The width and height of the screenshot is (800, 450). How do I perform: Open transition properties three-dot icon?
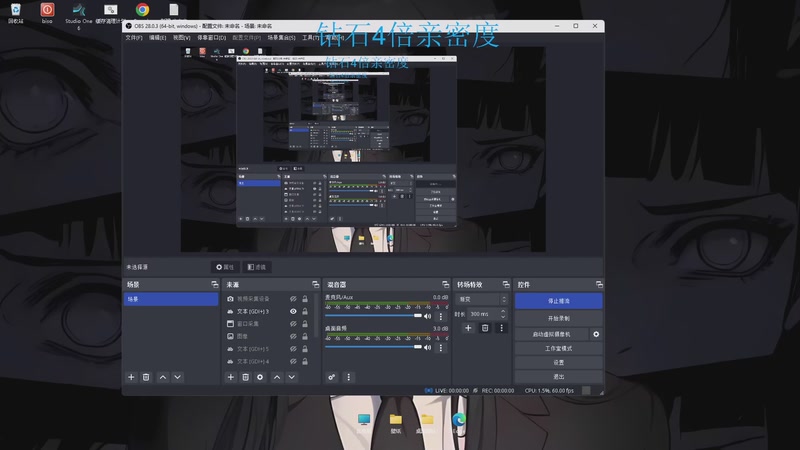tap(502, 328)
